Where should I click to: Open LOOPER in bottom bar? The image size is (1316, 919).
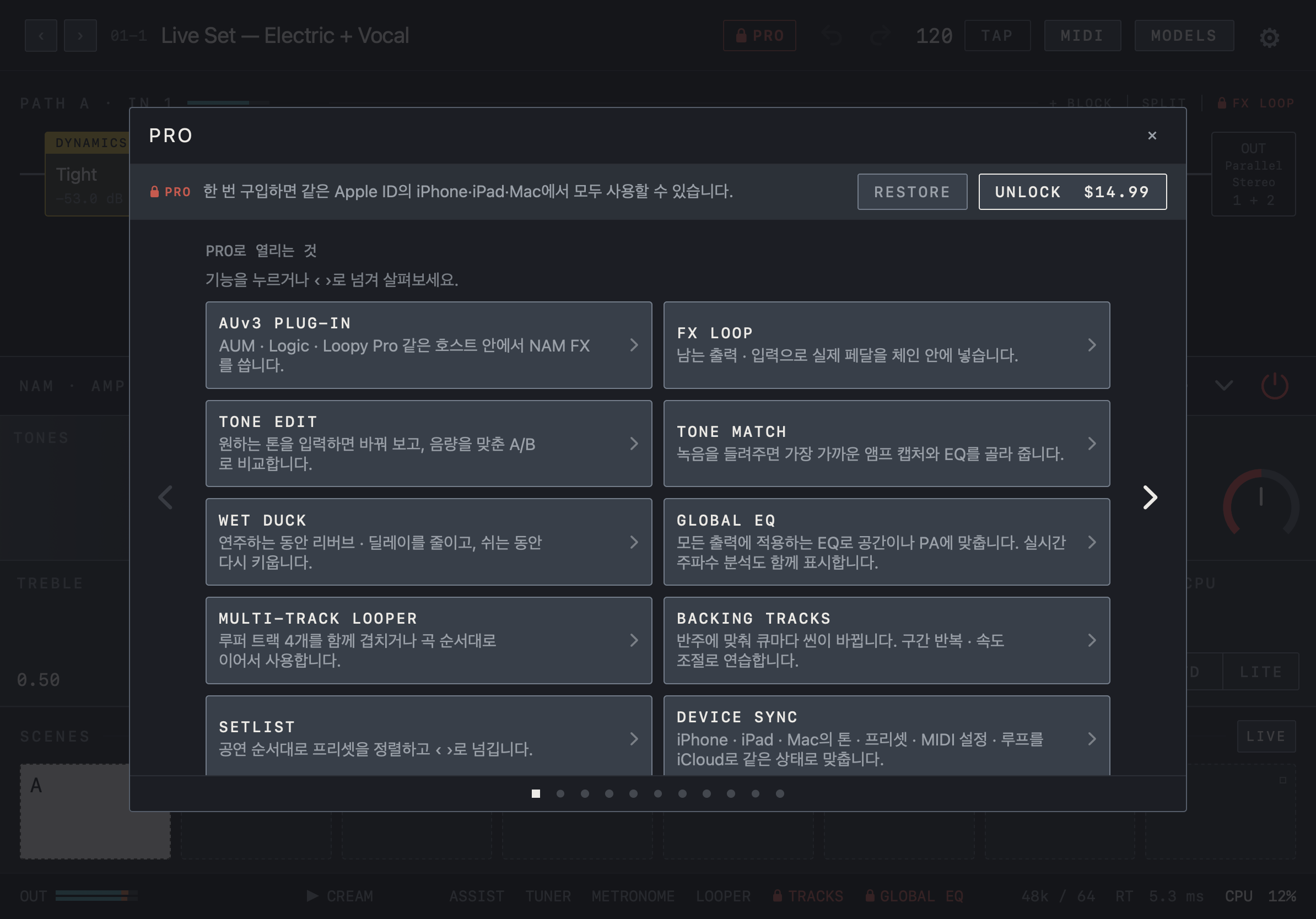pos(723,896)
